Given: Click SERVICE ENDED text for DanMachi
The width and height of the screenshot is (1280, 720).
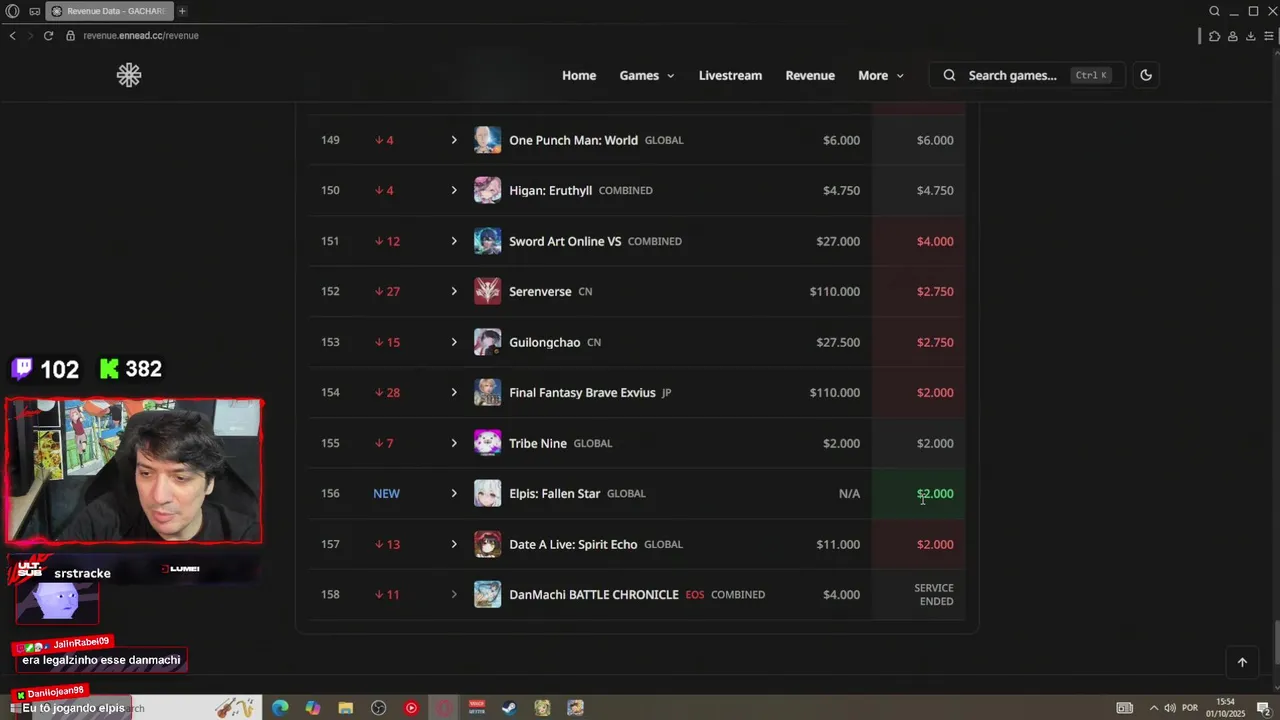Looking at the screenshot, I should click(x=934, y=594).
